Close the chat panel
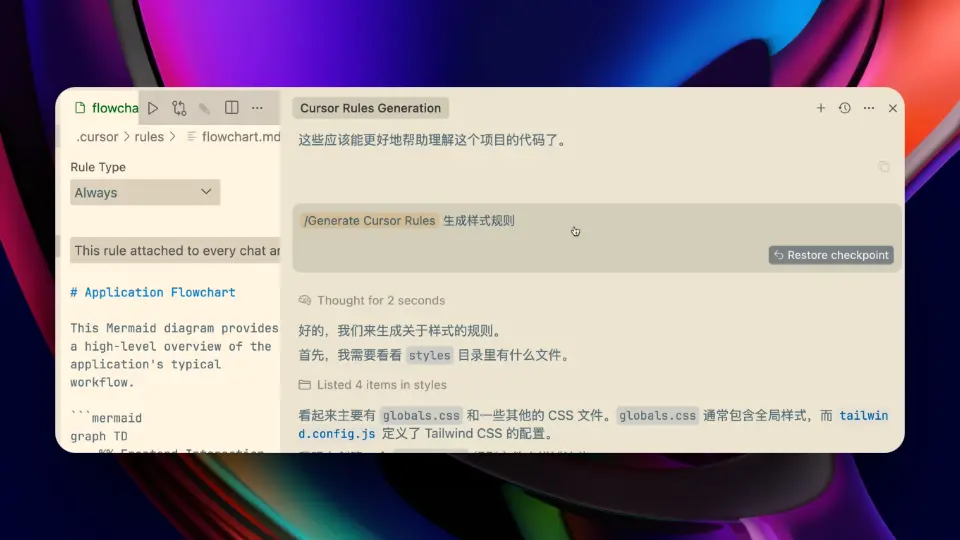The height and width of the screenshot is (540, 960). [893, 108]
